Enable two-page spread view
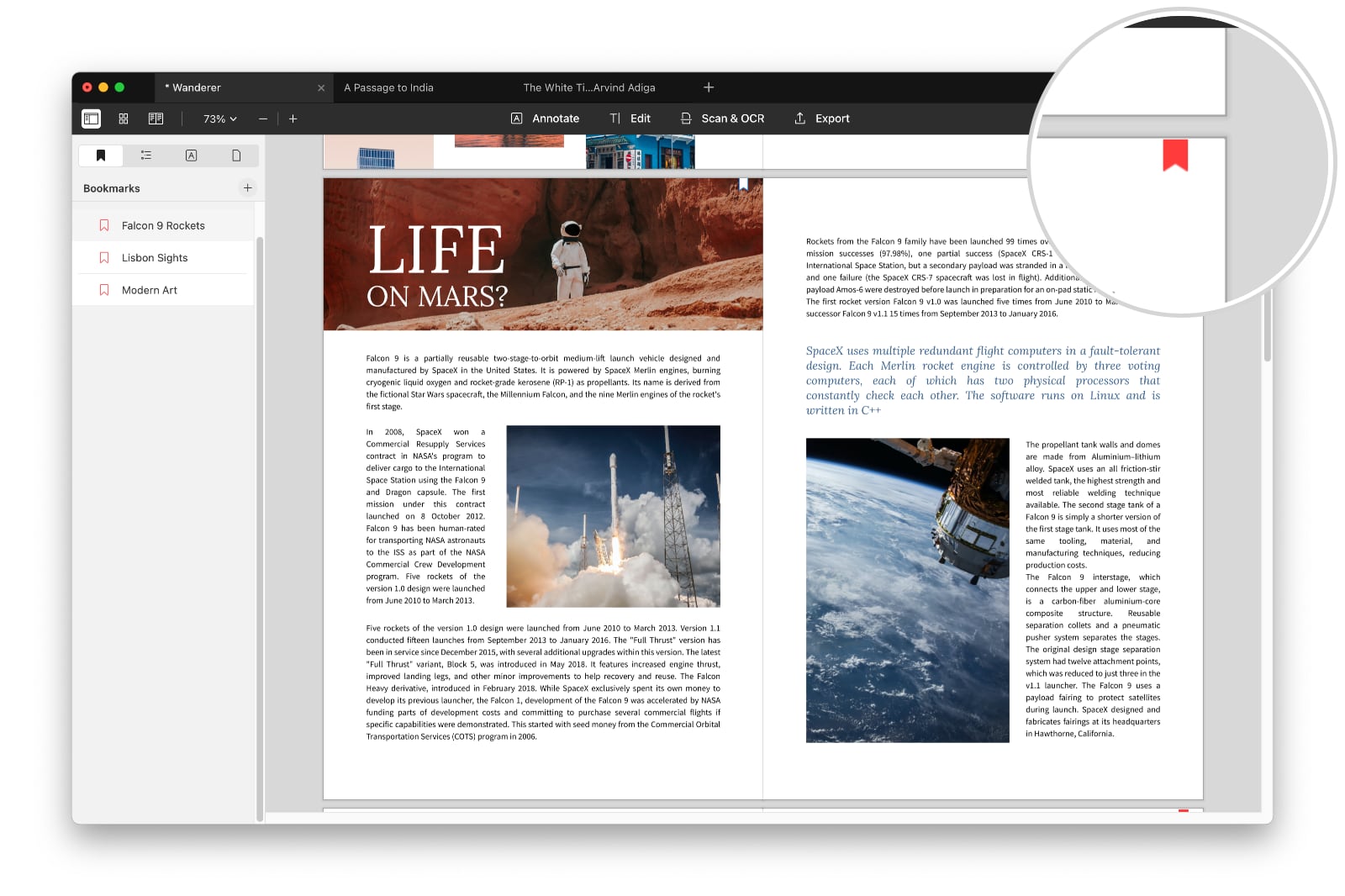This screenshot has height=896, width=1345. (156, 119)
